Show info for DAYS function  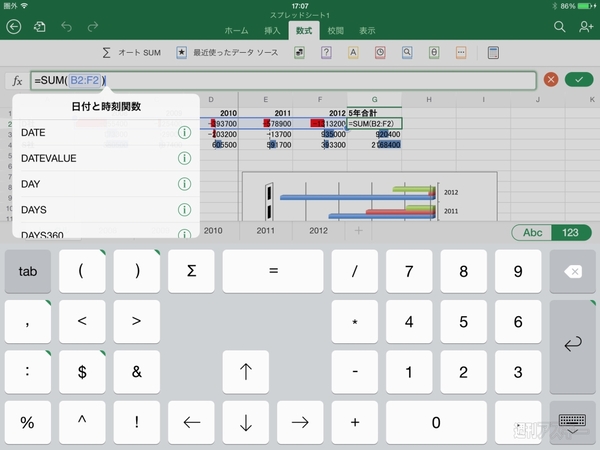pos(184,210)
